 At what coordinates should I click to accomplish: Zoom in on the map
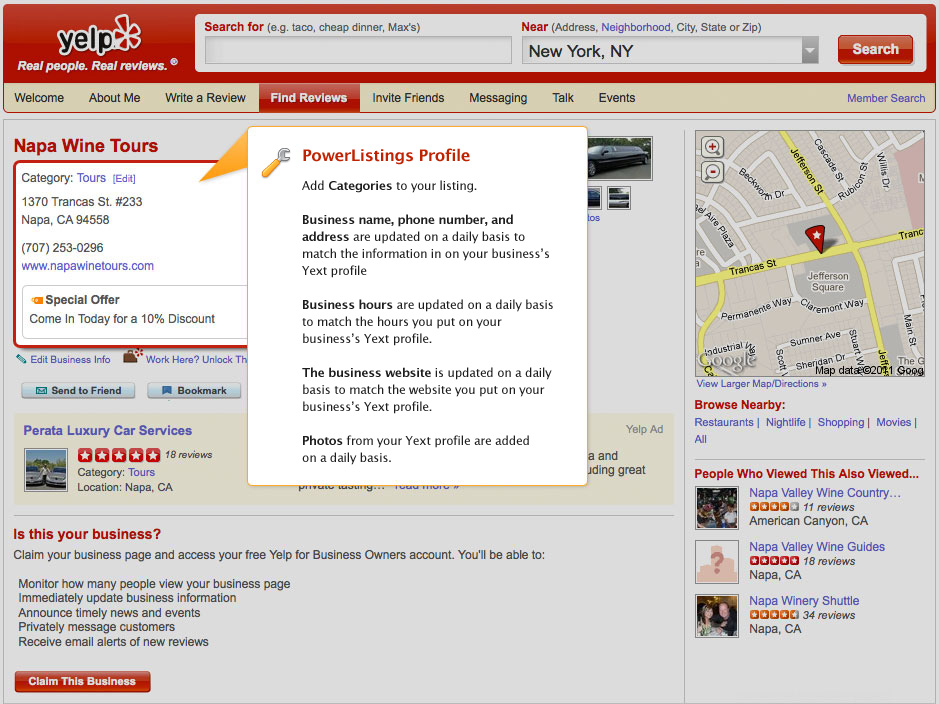[712, 147]
